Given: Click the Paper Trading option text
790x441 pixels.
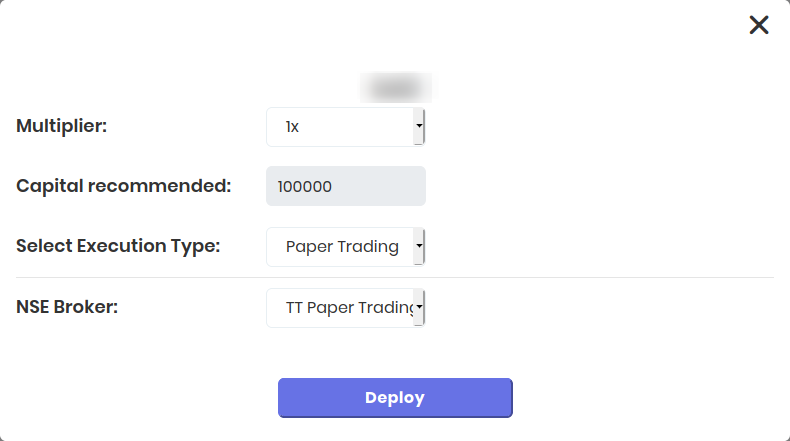Looking at the screenshot, I should pos(341,246).
